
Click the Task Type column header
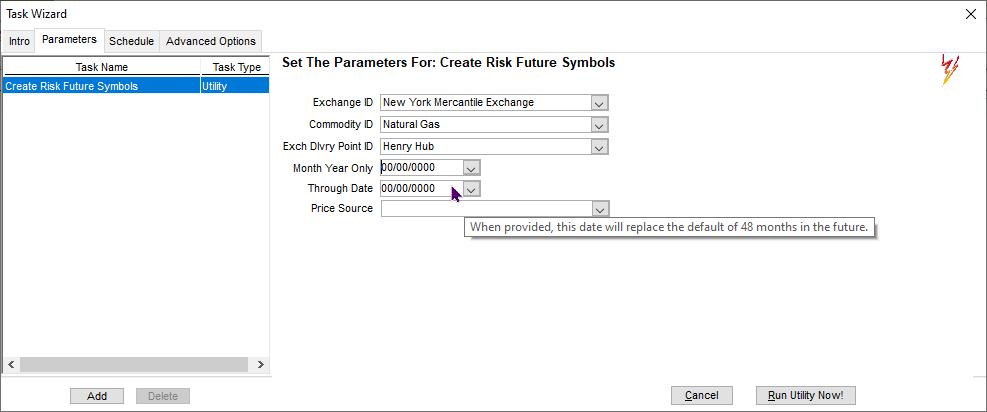point(236,67)
